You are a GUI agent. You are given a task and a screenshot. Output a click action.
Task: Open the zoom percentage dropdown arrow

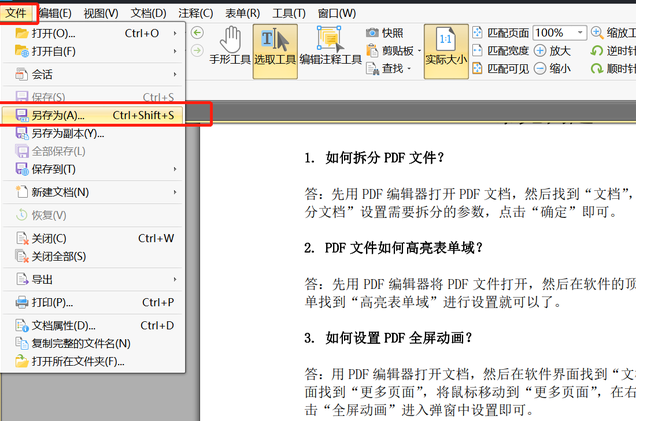point(580,33)
